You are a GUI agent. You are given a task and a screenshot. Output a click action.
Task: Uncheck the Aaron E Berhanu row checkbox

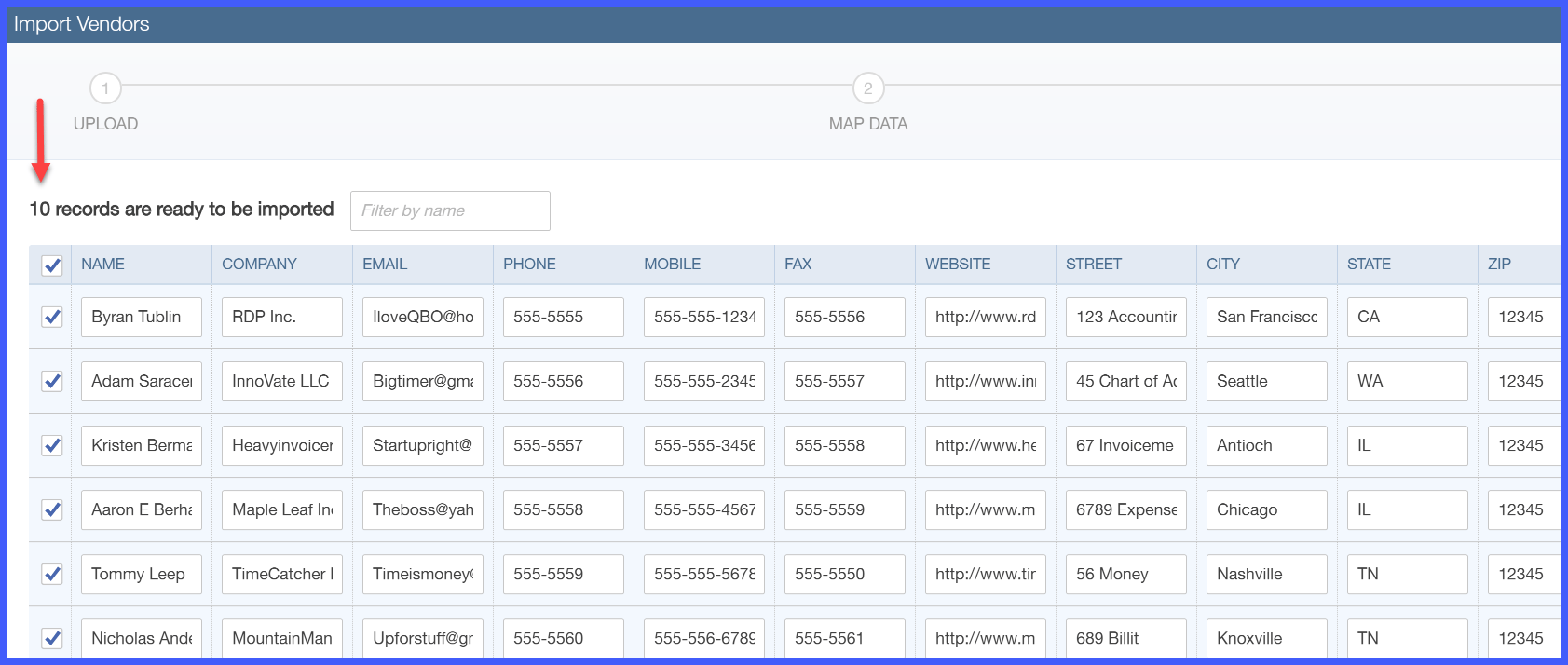(x=52, y=509)
